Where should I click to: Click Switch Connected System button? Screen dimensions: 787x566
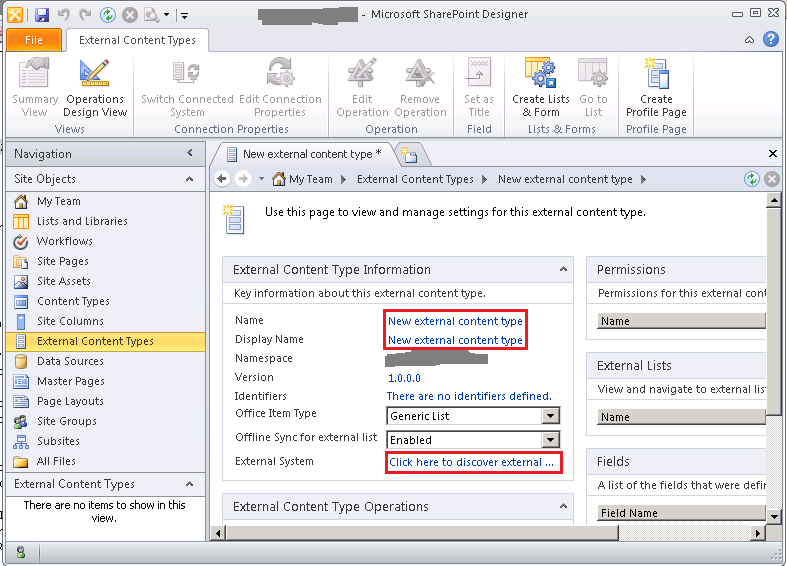click(187, 87)
